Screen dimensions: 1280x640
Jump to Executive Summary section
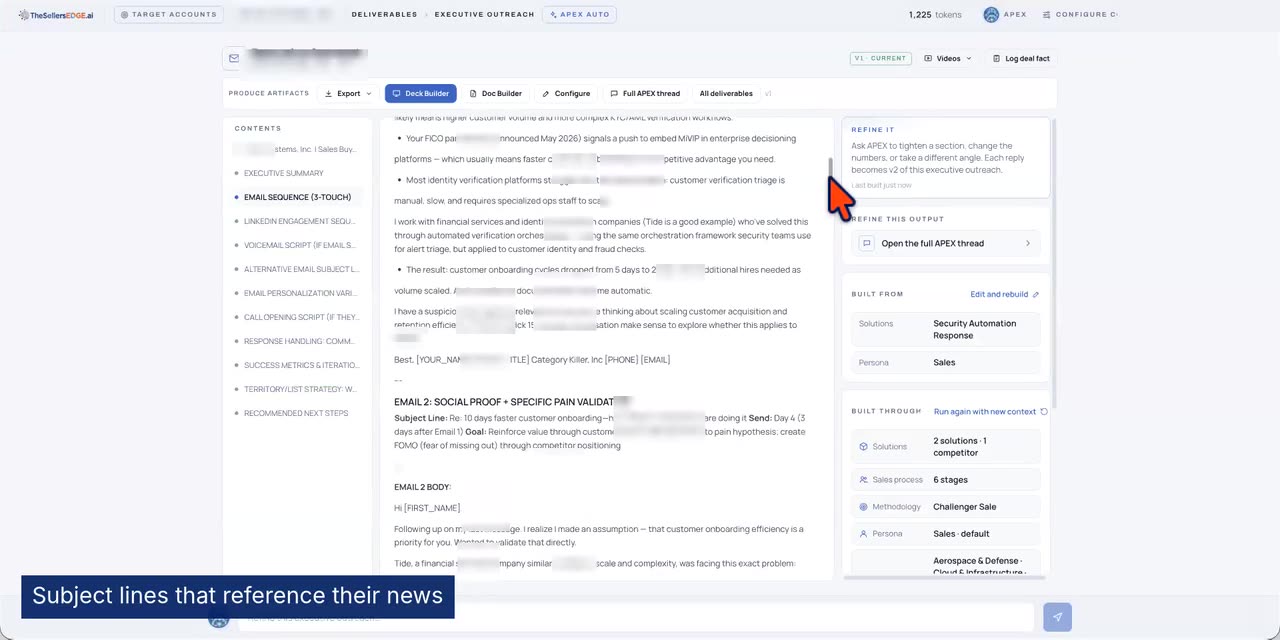point(284,173)
